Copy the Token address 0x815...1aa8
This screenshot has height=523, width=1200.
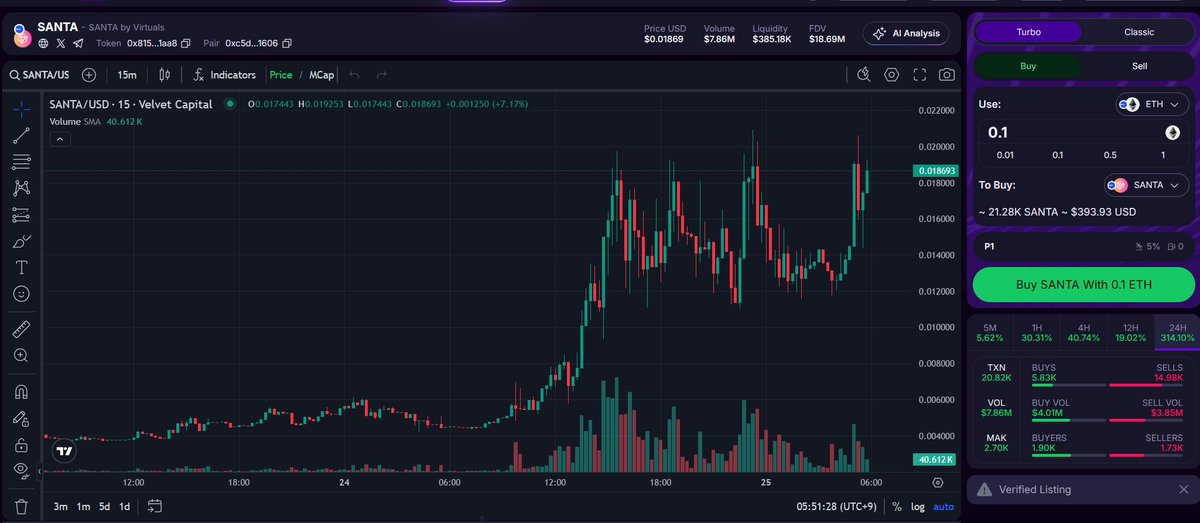tap(186, 43)
